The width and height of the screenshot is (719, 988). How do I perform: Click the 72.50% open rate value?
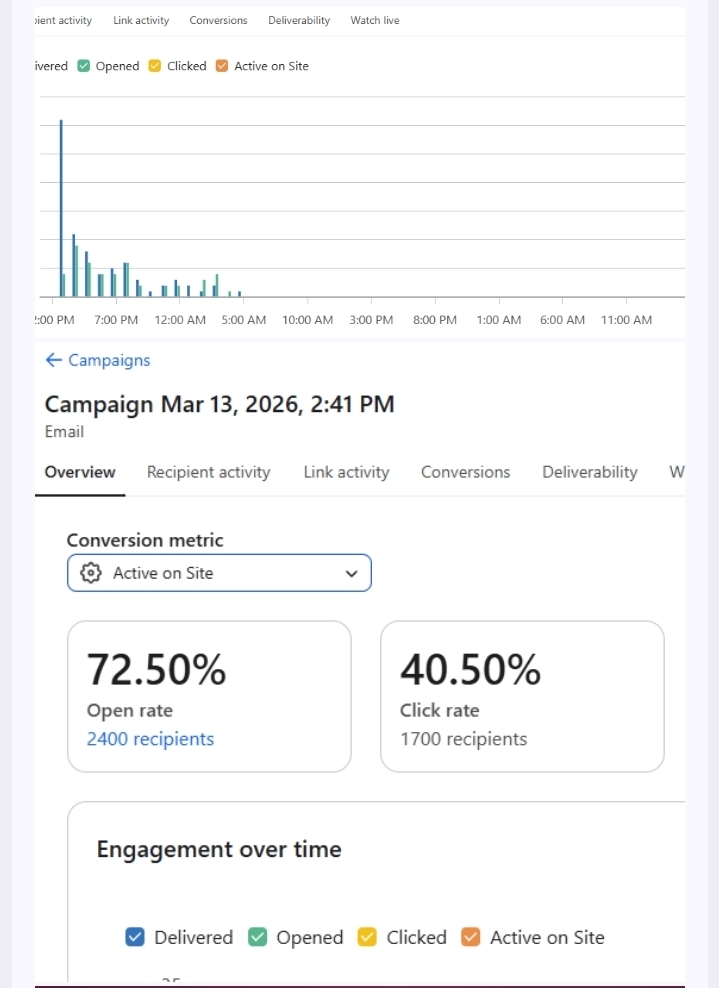click(156, 669)
